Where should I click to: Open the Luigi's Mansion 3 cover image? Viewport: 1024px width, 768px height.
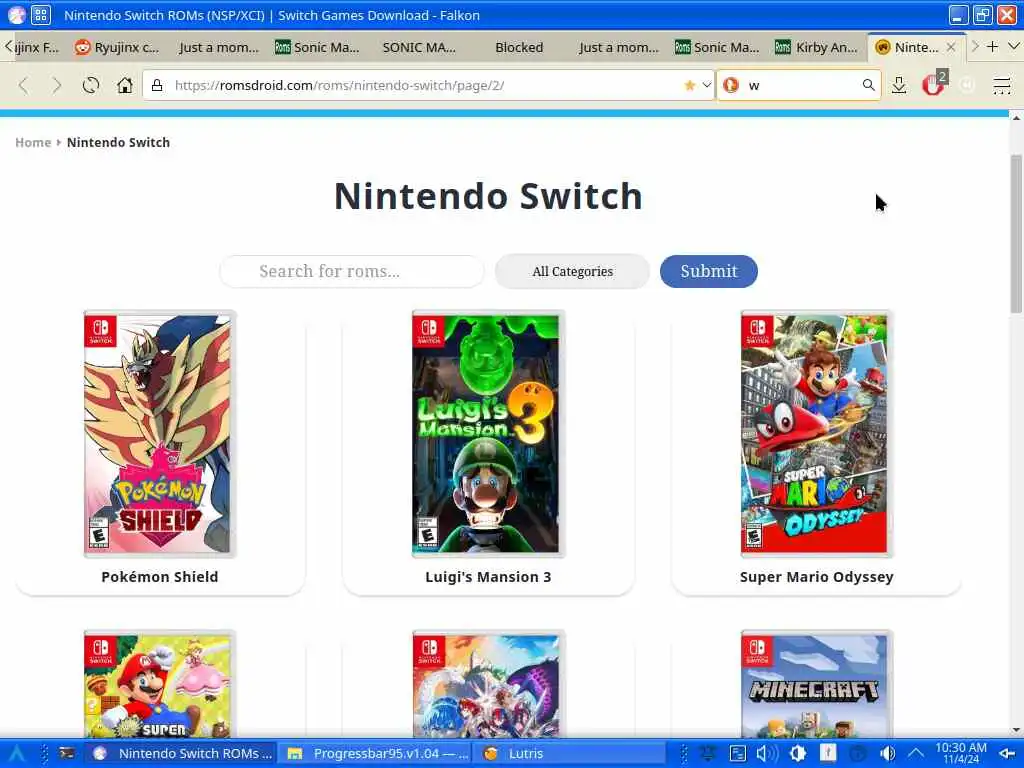point(488,434)
